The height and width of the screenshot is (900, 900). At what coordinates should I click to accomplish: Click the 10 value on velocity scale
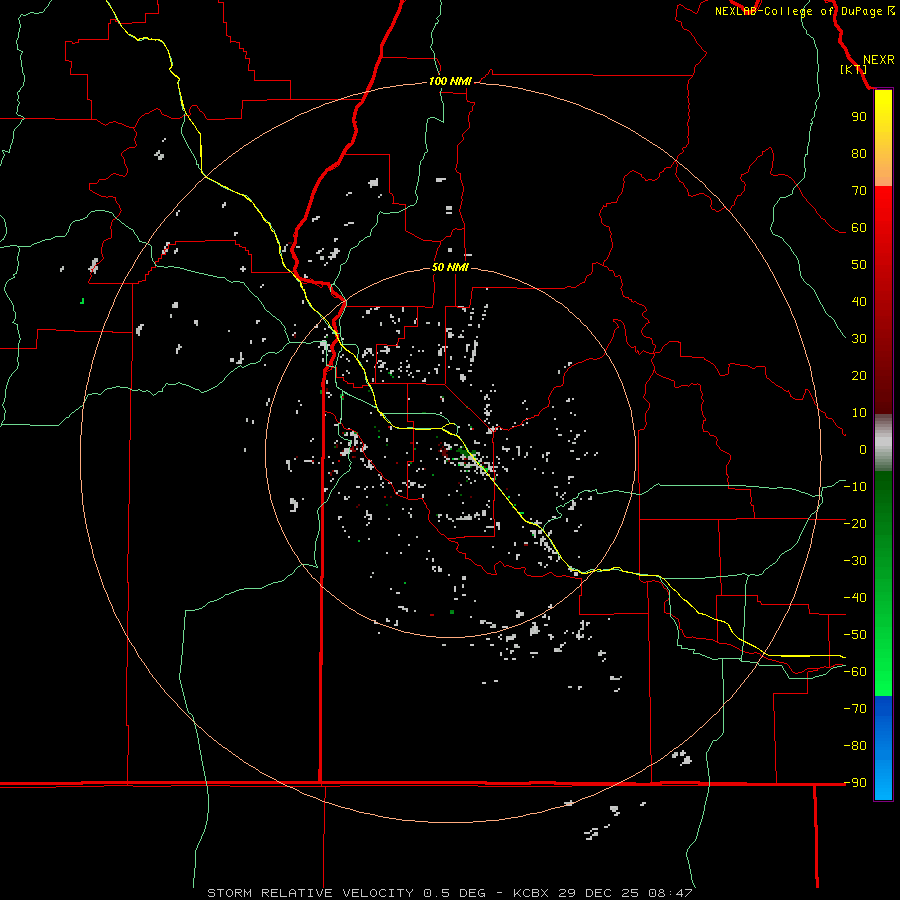[859, 413]
